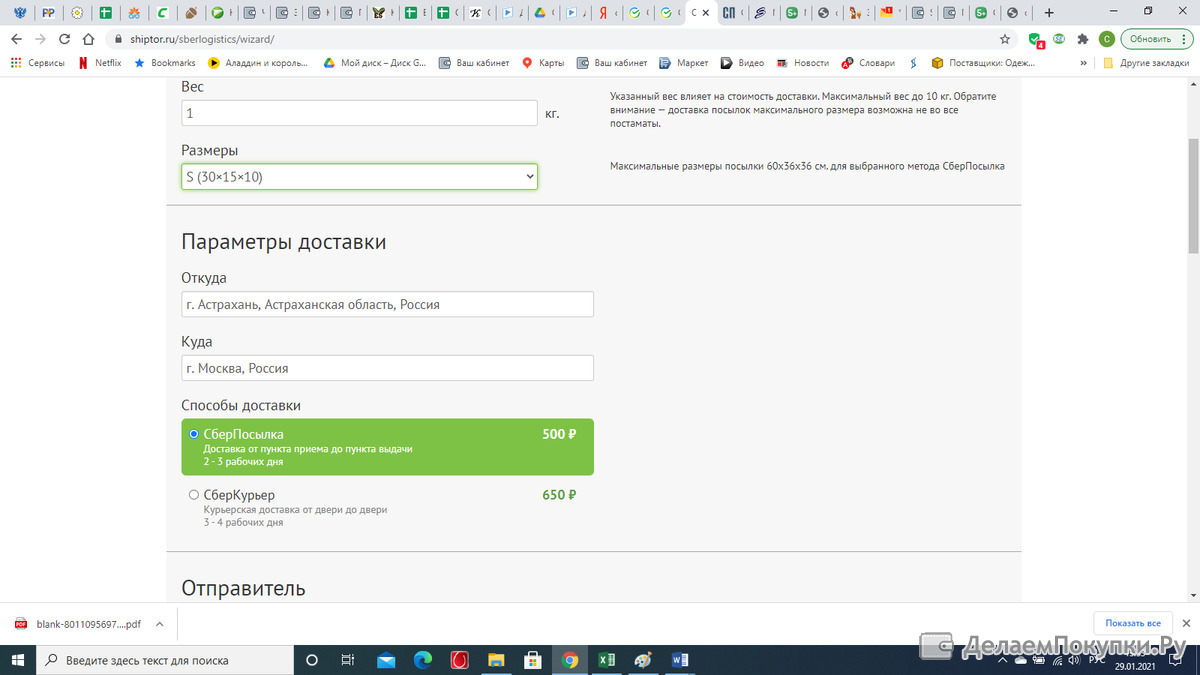The width and height of the screenshot is (1200, 675).
Task: Open the Словари bookmark
Action: 868,62
